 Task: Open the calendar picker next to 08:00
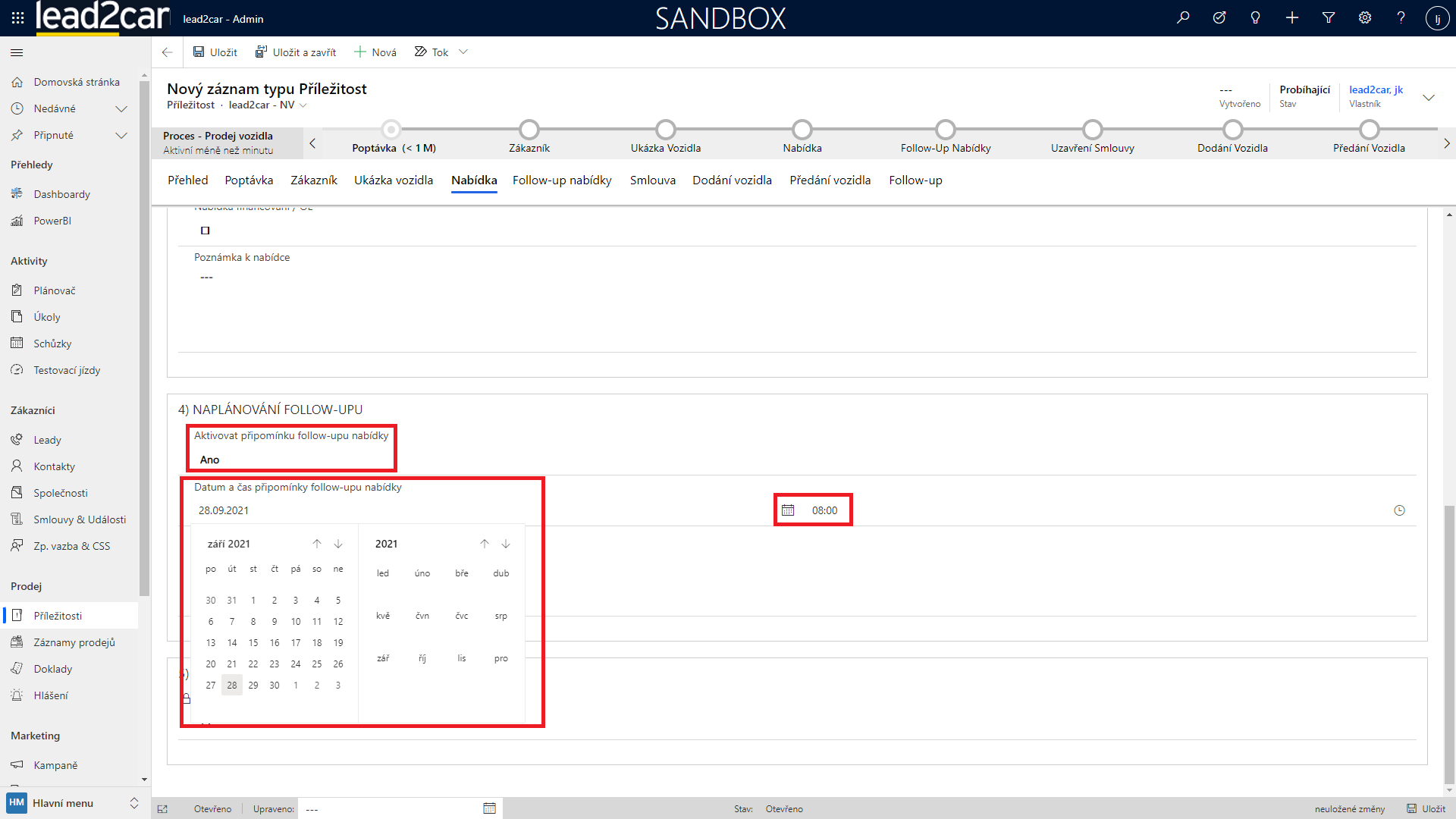coord(788,510)
